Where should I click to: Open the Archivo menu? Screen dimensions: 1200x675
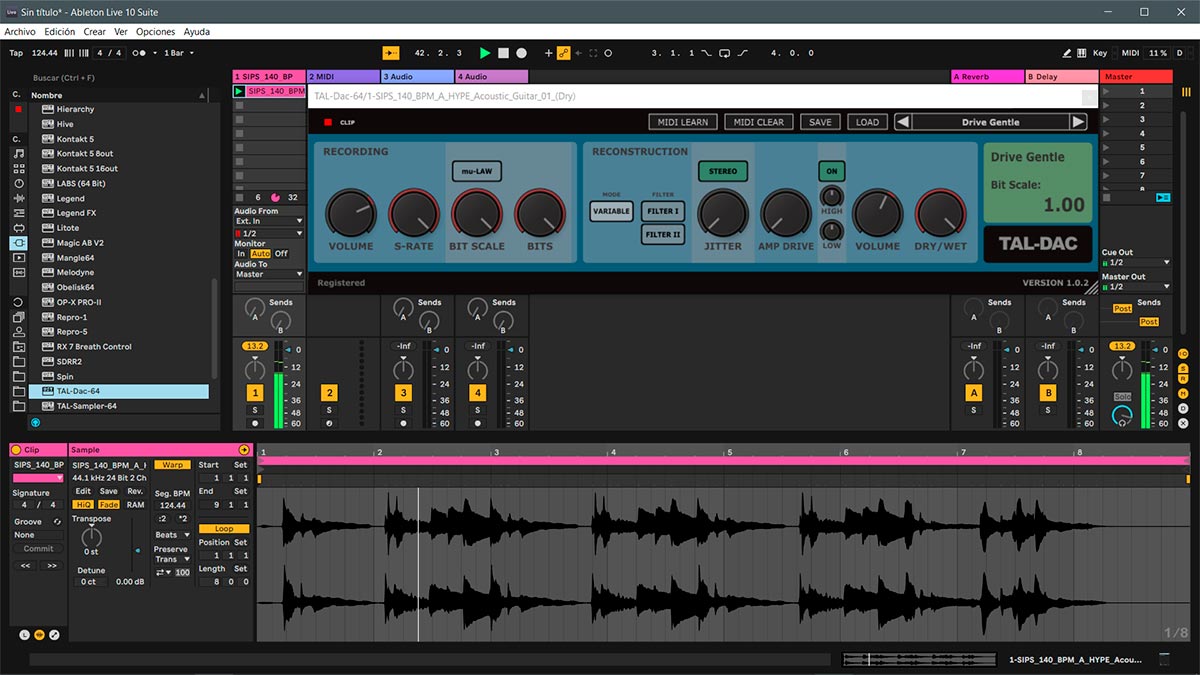coord(20,32)
